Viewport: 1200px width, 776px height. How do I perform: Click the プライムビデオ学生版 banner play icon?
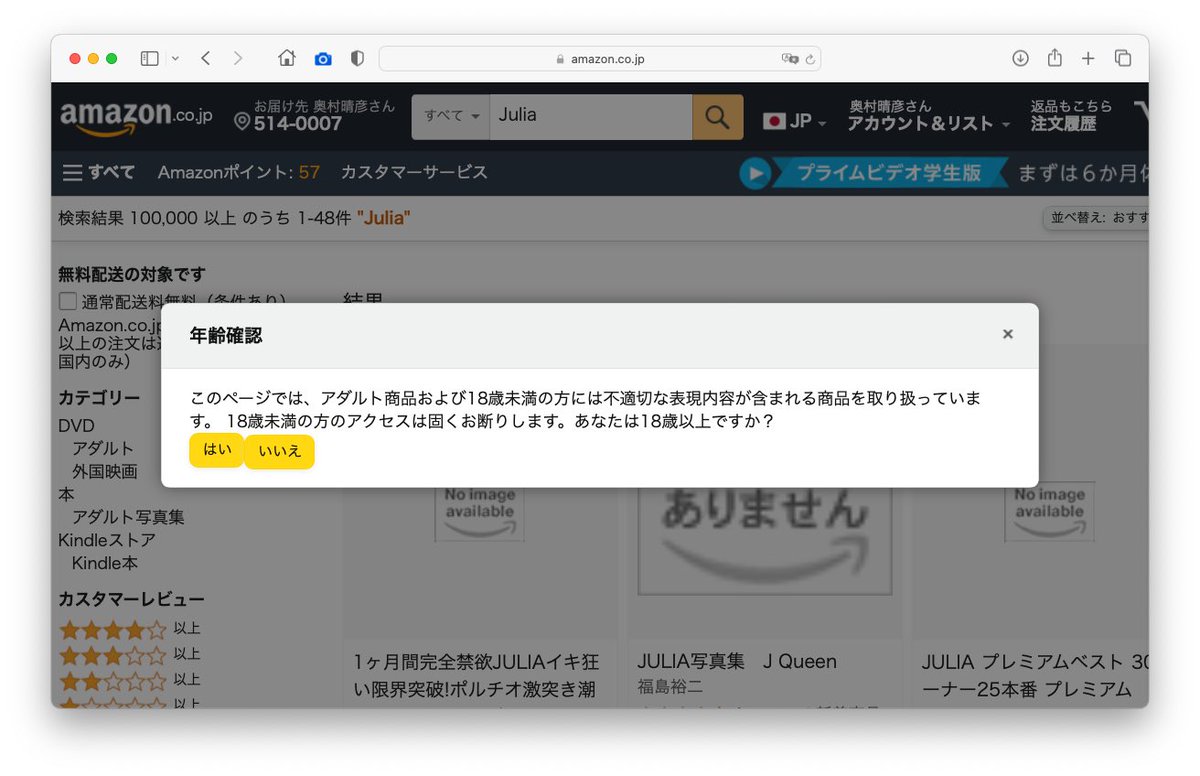[x=755, y=173]
